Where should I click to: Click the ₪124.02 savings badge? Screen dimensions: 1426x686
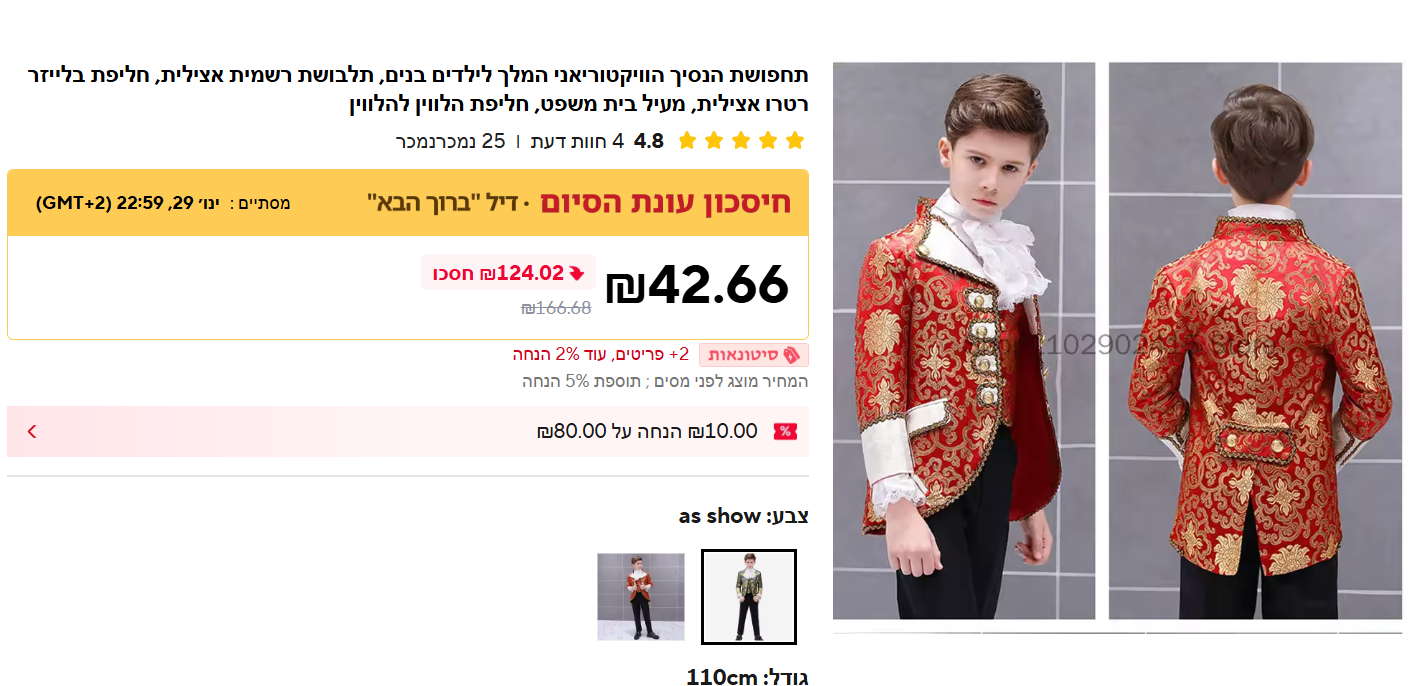508,273
